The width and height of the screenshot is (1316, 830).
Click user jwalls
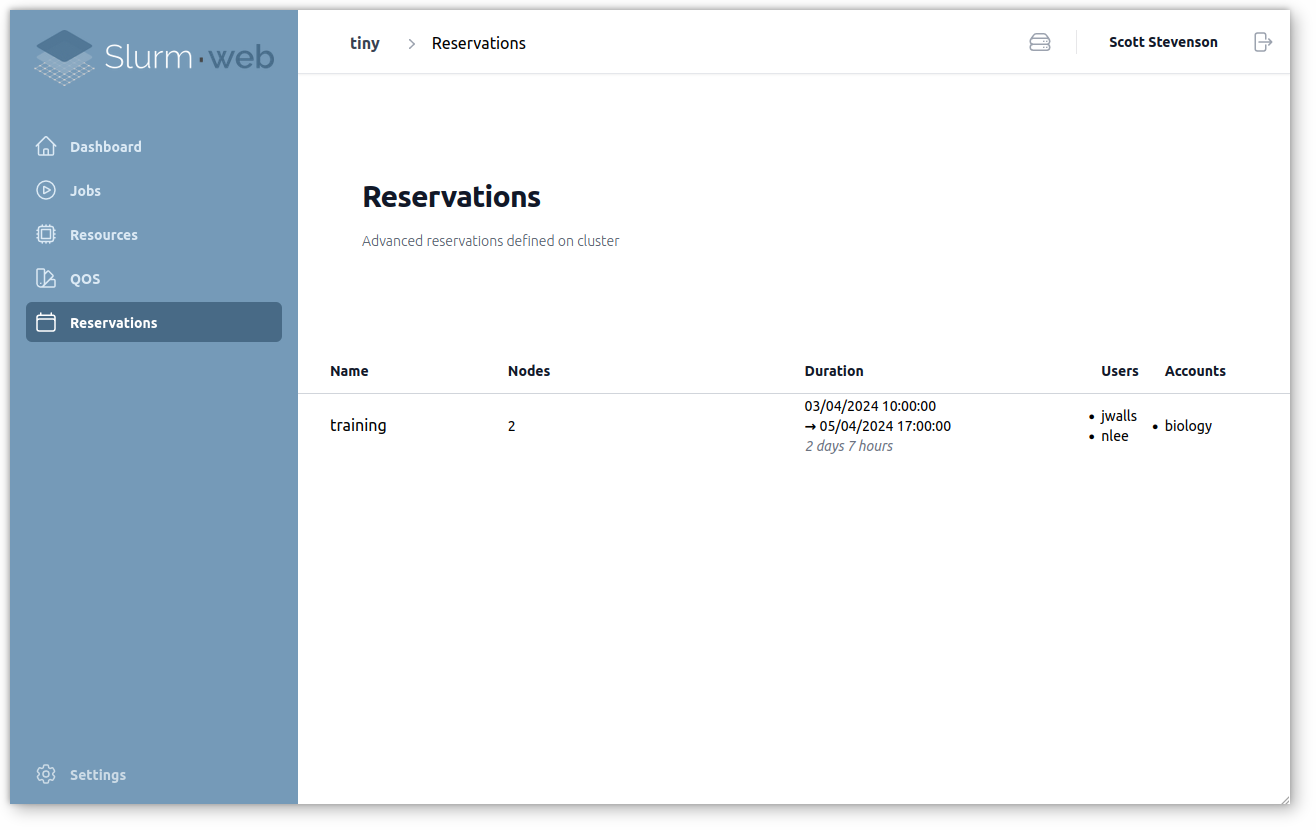tap(1119, 416)
